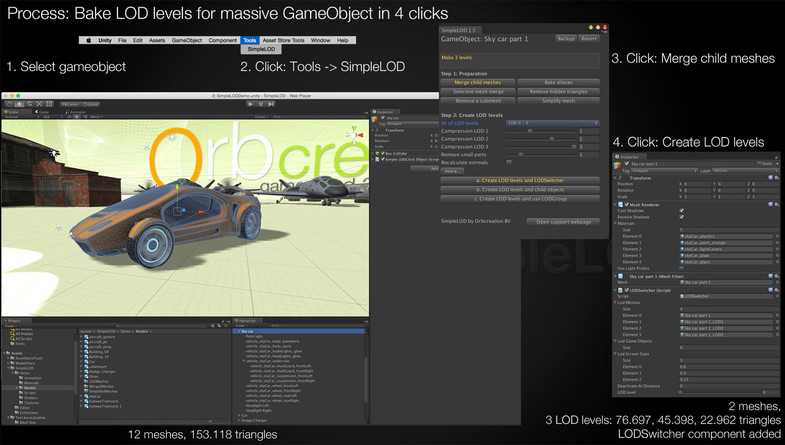Click the All Scripts search favorite
785x445 pixels.
tap(21, 338)
